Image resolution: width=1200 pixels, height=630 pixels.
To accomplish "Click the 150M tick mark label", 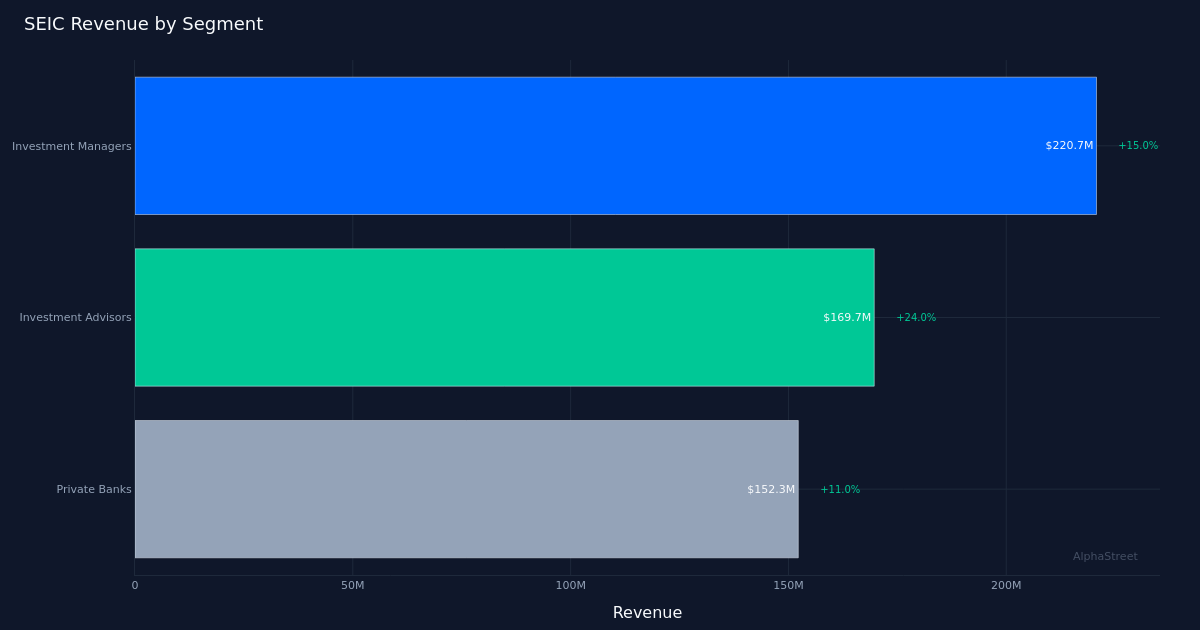I will [789, 586].
